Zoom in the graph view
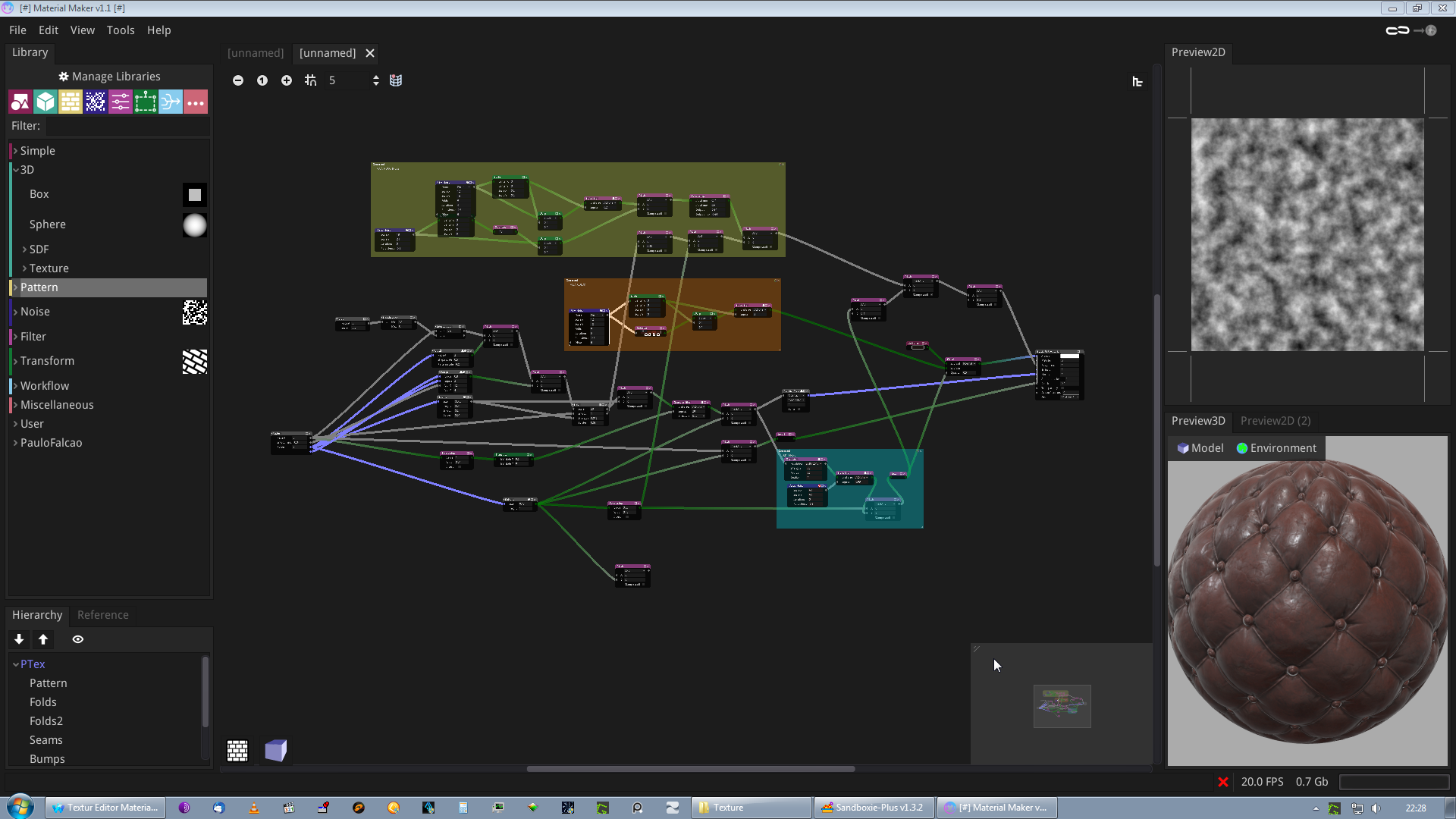 (287, 80)
